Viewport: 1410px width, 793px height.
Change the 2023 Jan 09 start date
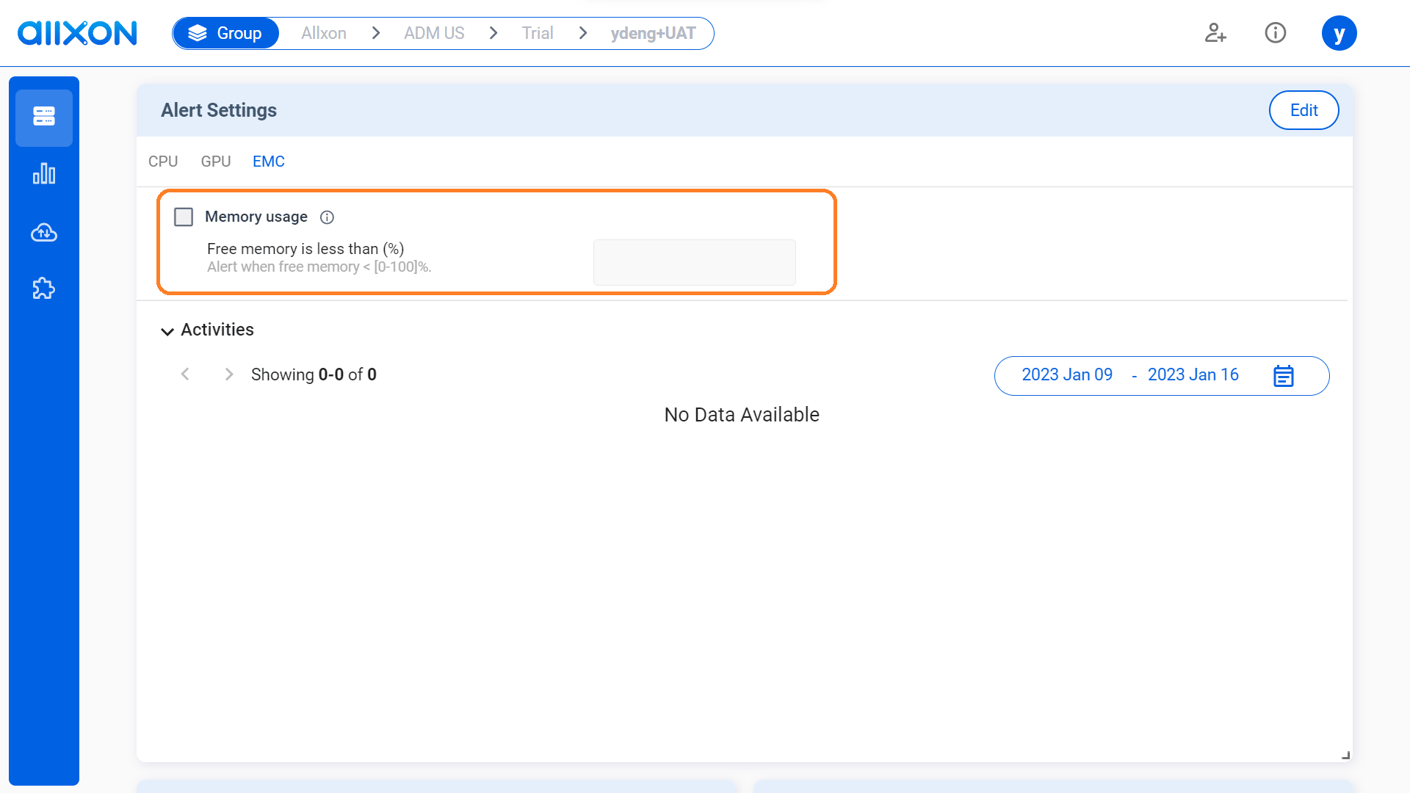pos(1067,375)
